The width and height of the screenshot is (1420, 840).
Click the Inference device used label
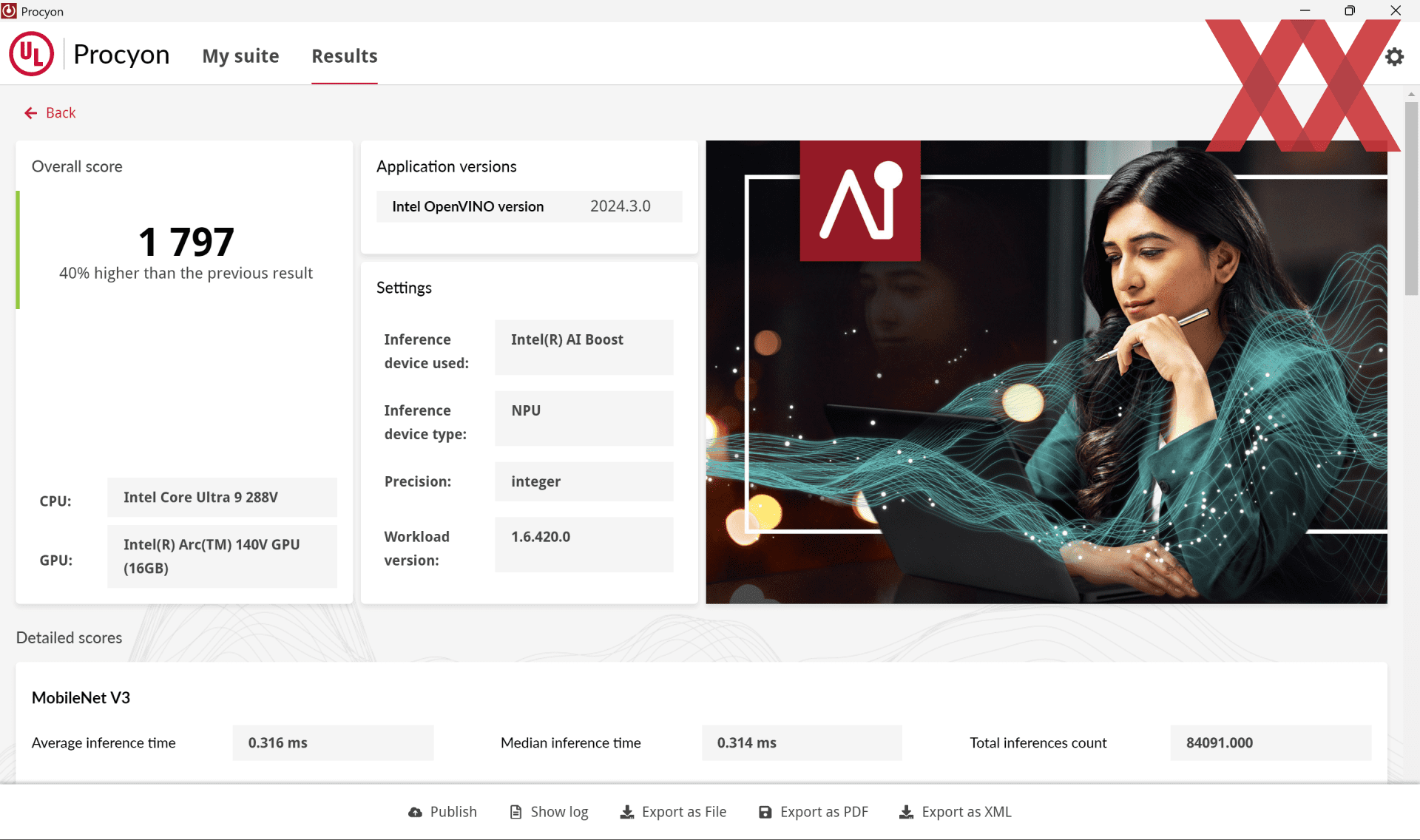pos(426,351)
